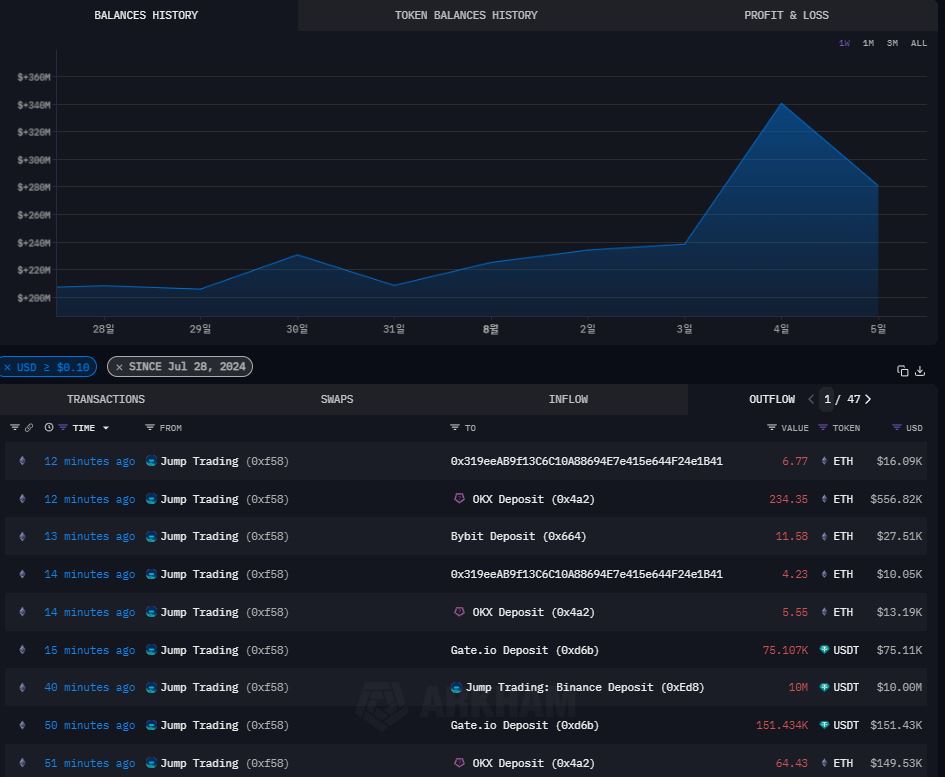The height and width of the screenshot is (777, 945).
Task: Open the 40 minutes ago transaction link
Action: coord(89,687)
